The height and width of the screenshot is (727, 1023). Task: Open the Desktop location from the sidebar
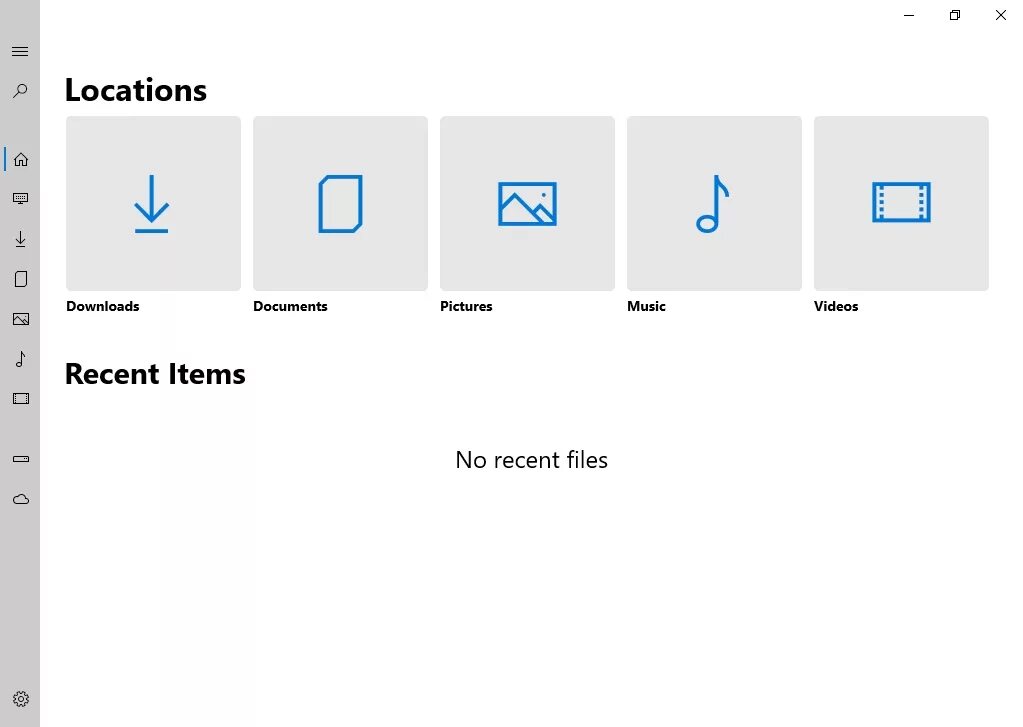20,198
